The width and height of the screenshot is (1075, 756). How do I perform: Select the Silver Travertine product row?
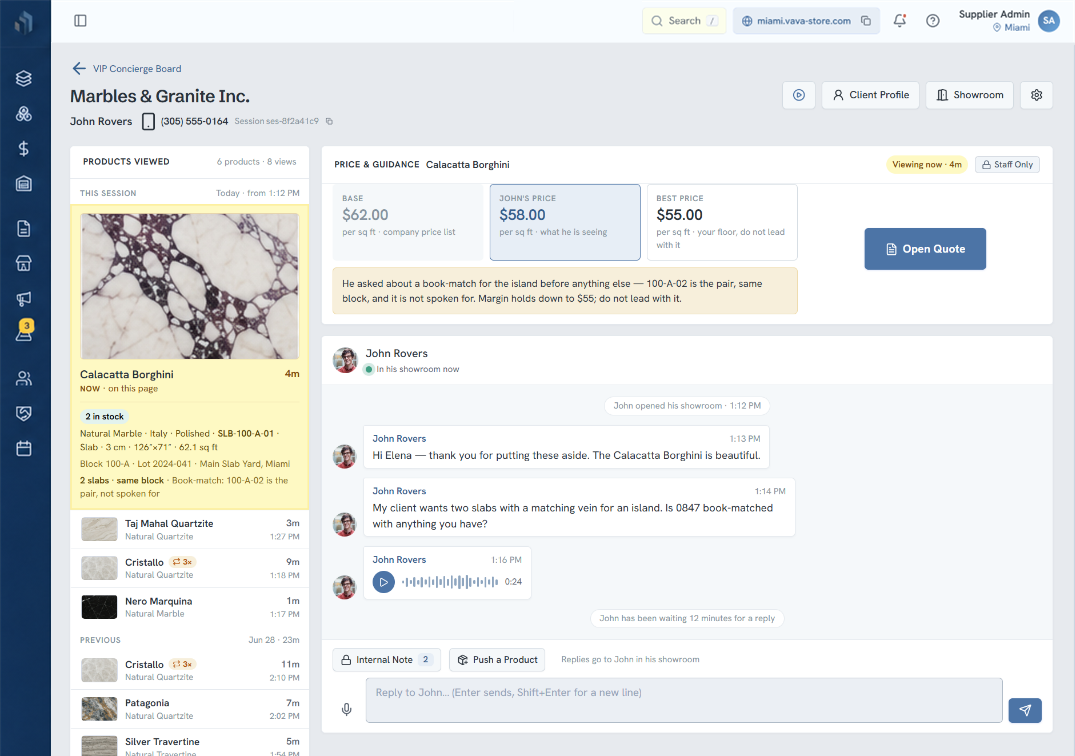tap(189, 744)
